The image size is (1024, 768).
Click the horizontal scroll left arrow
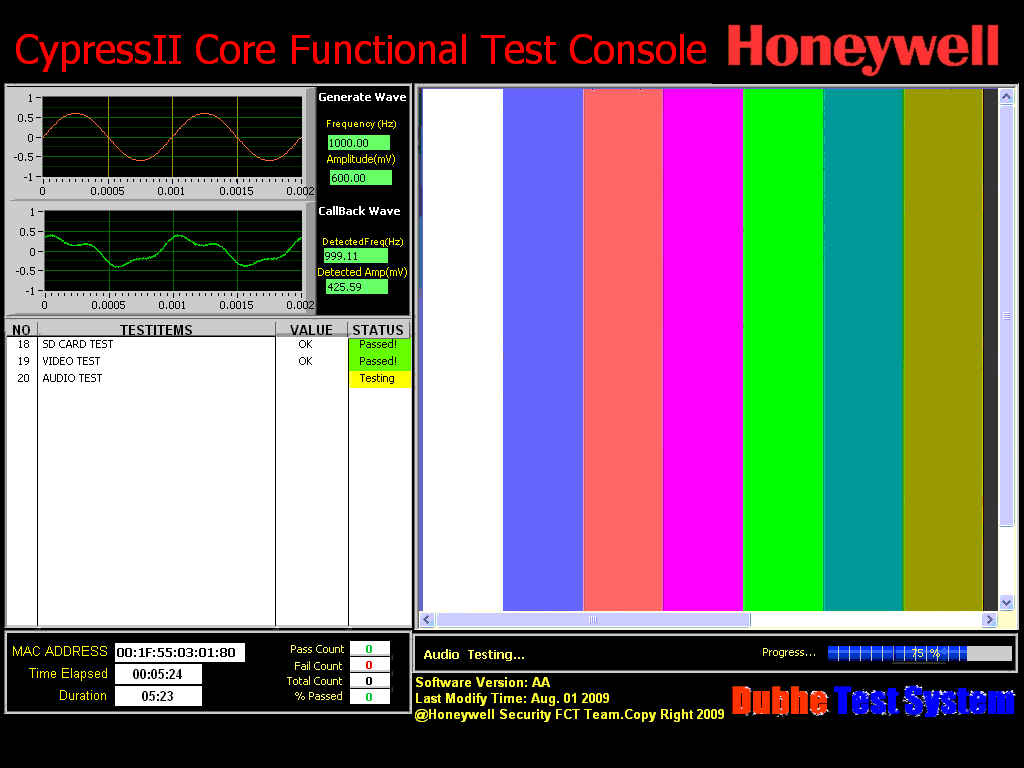click(427, 619)
